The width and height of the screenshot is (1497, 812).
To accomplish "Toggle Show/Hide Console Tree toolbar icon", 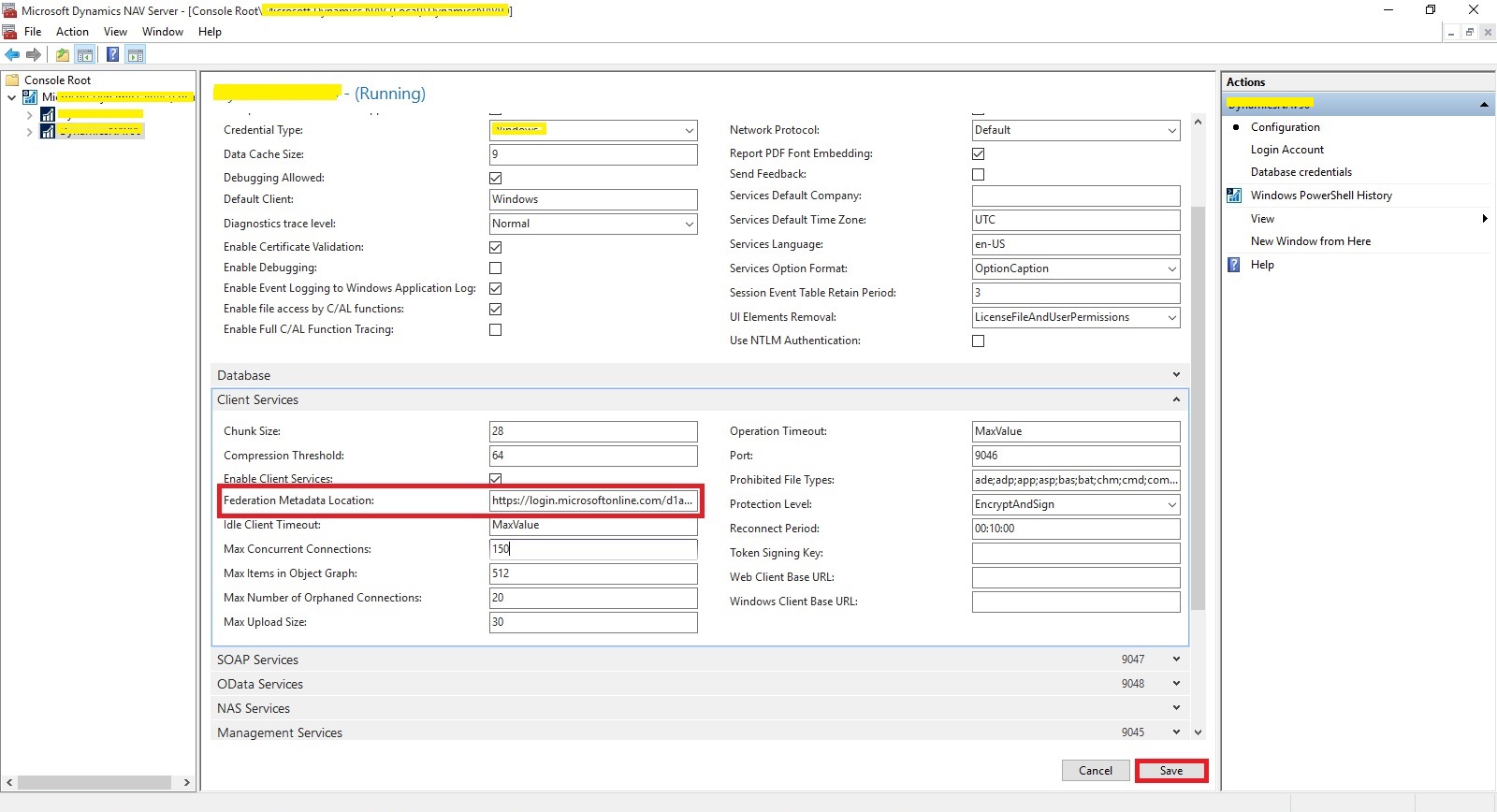I will [85, 54].
